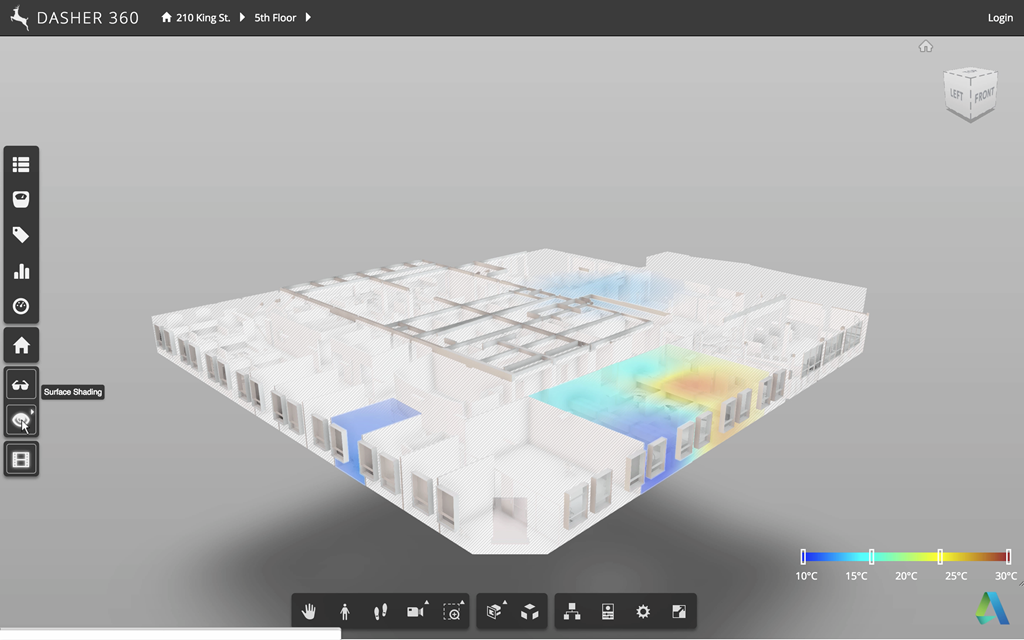Click the price tag icon in sidebar
1024x640 pixels.
tap(21, 235)
